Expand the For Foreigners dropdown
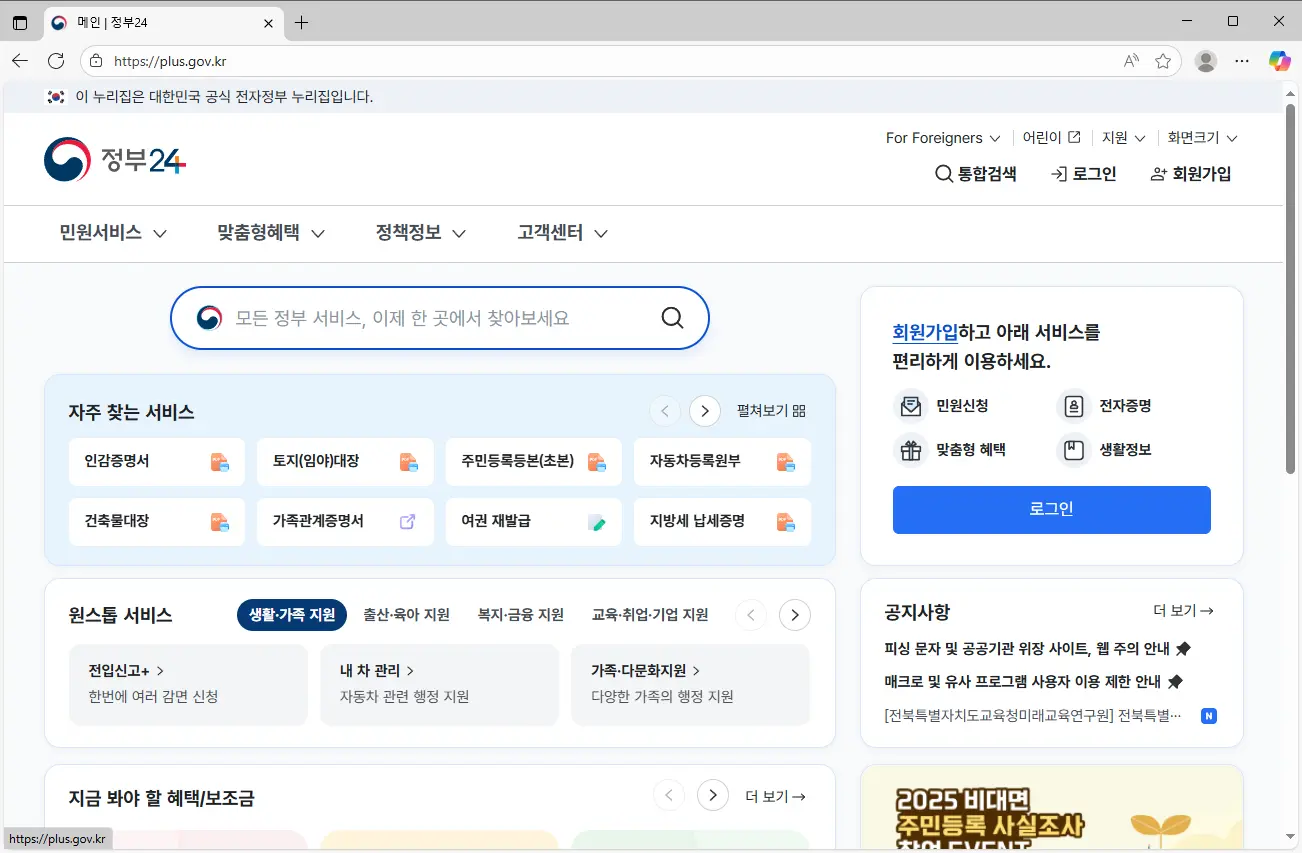Viewport: 1302px width, 853px height. [940, 137]
